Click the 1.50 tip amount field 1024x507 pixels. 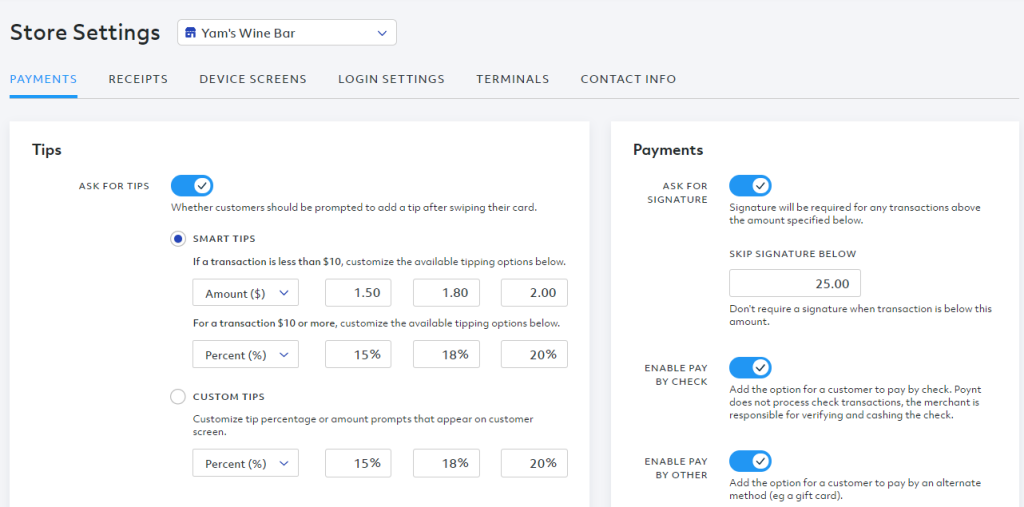(359, 293)
